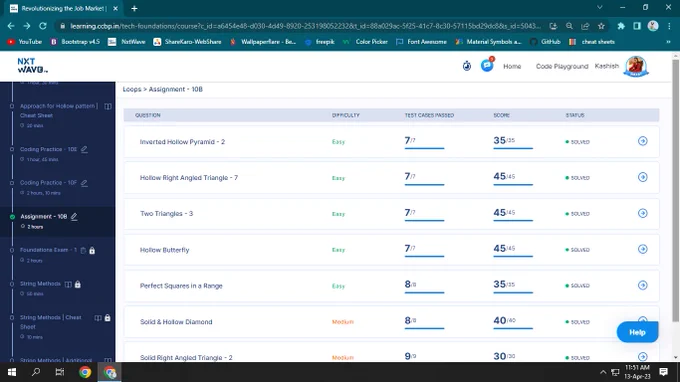Click the Loops breadcrumb link
This screenshot has width=680, height=382.
pyautogui.click(x=132, y=89)
